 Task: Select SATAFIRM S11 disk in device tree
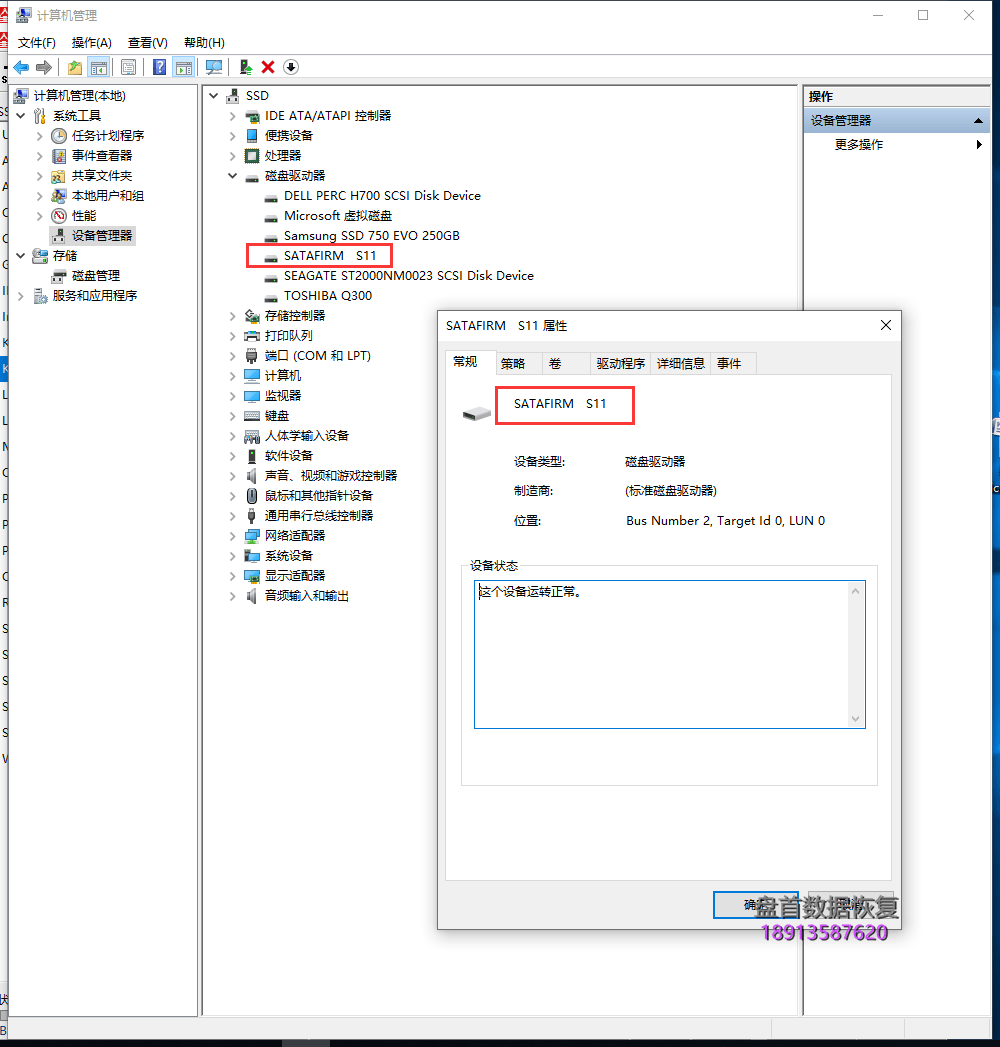[x=330, y=256]
